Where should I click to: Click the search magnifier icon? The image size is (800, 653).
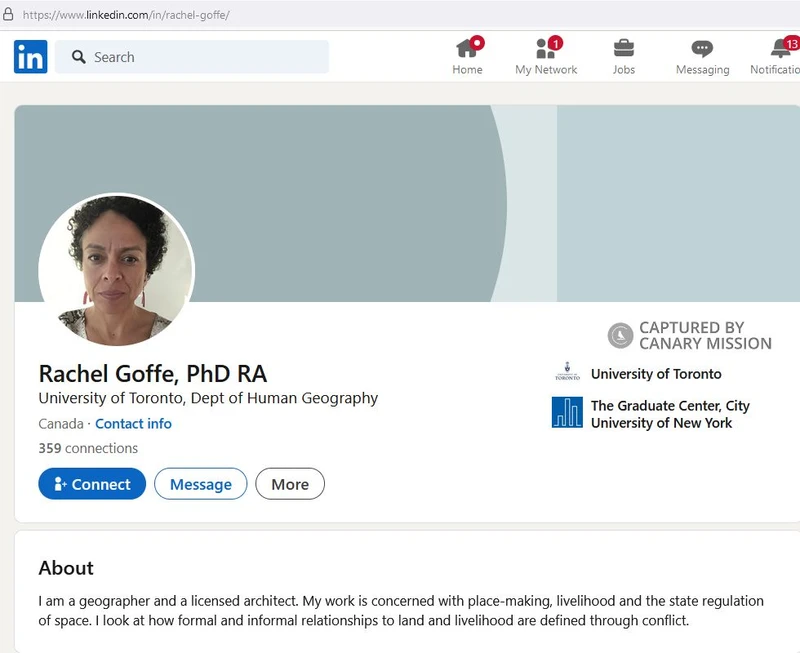coord(78,57)
